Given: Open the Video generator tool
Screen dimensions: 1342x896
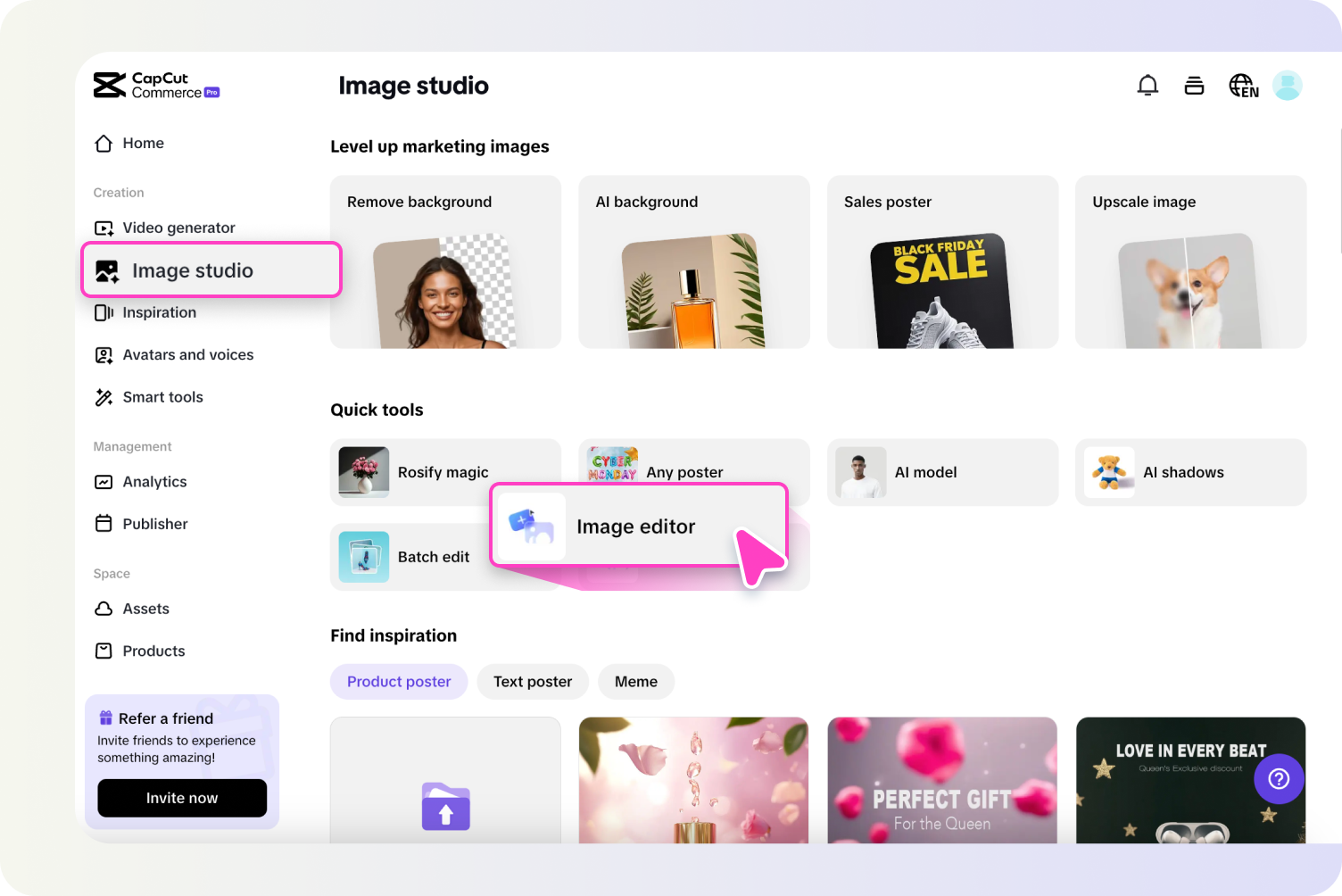Looking at the screenshot, I should click(178, 228).
